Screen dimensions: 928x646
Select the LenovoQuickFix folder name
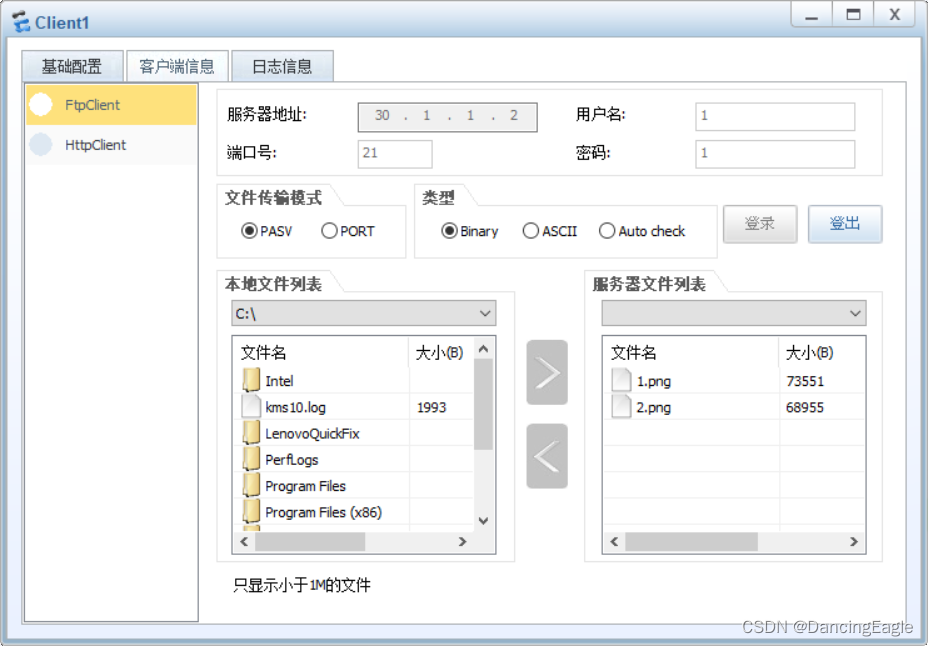tap(312, 434)
